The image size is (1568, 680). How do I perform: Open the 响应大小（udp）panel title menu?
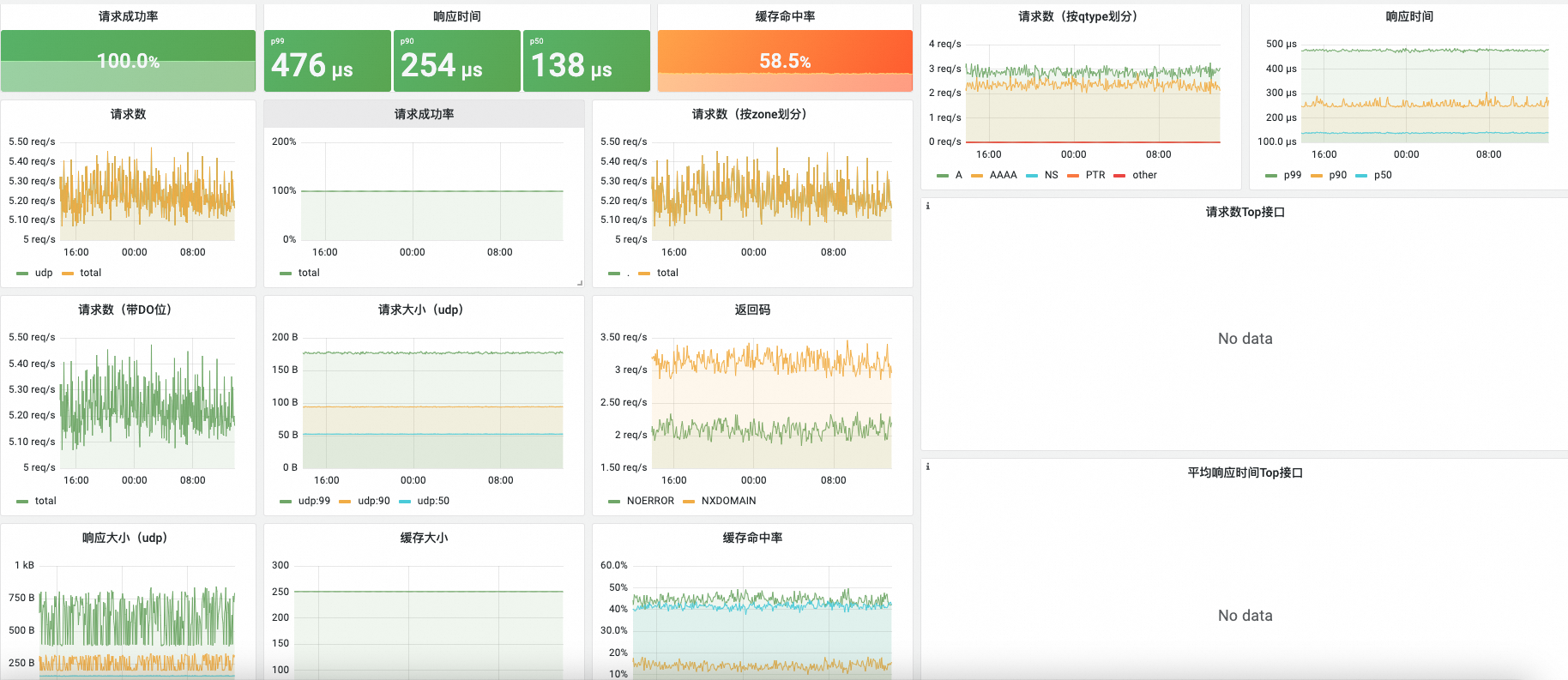[x=128, y=538]
